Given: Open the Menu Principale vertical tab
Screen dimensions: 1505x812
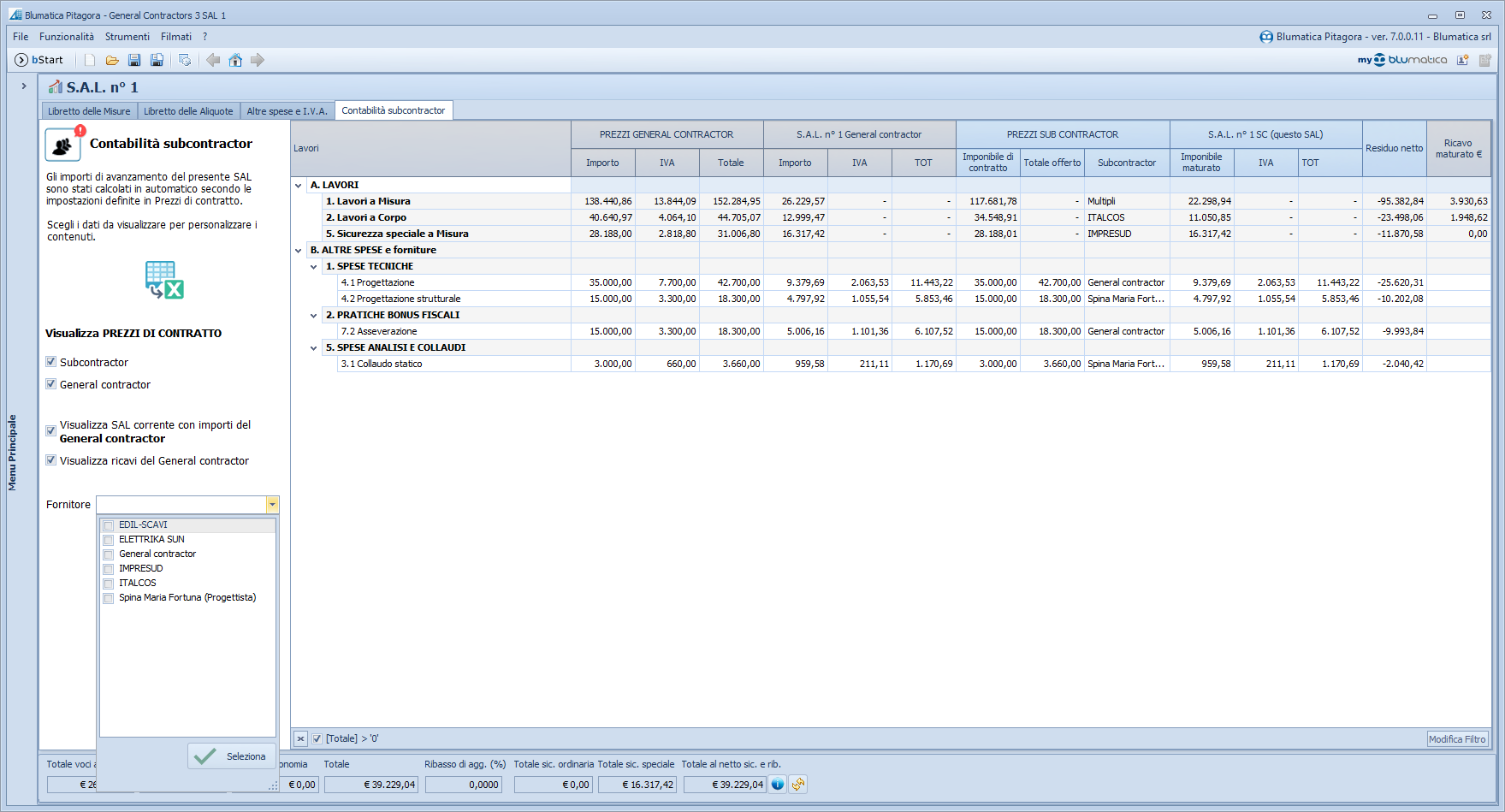Looking at the screenshot, I should 12,453.
